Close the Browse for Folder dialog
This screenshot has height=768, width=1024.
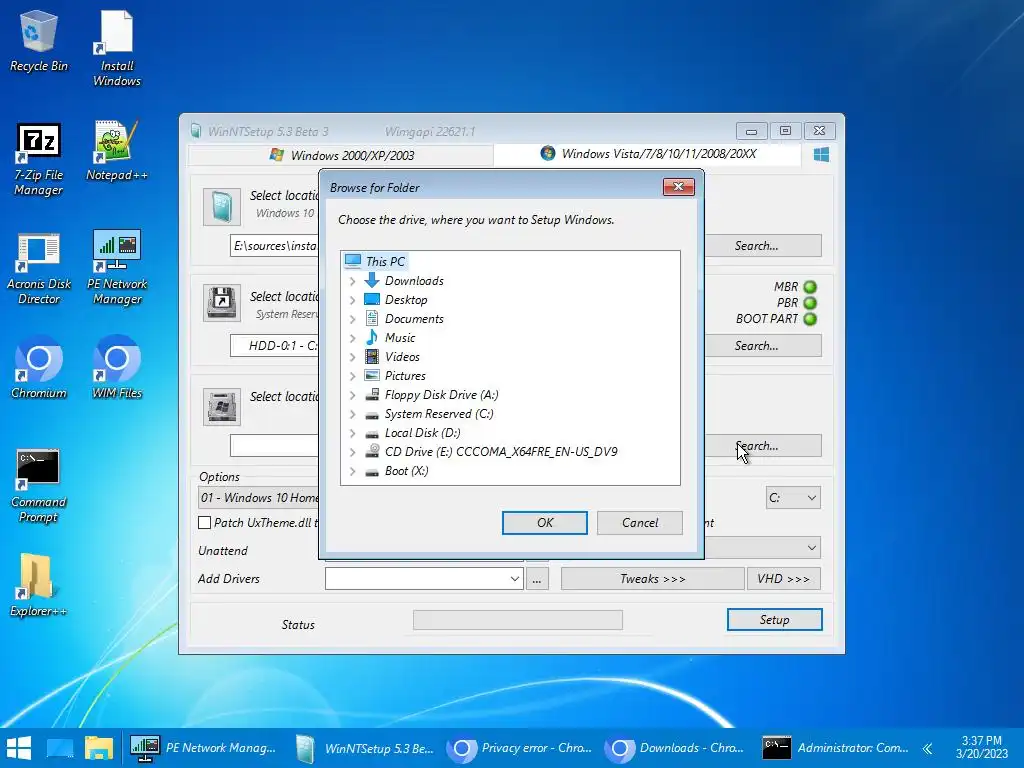coord(679,187)
